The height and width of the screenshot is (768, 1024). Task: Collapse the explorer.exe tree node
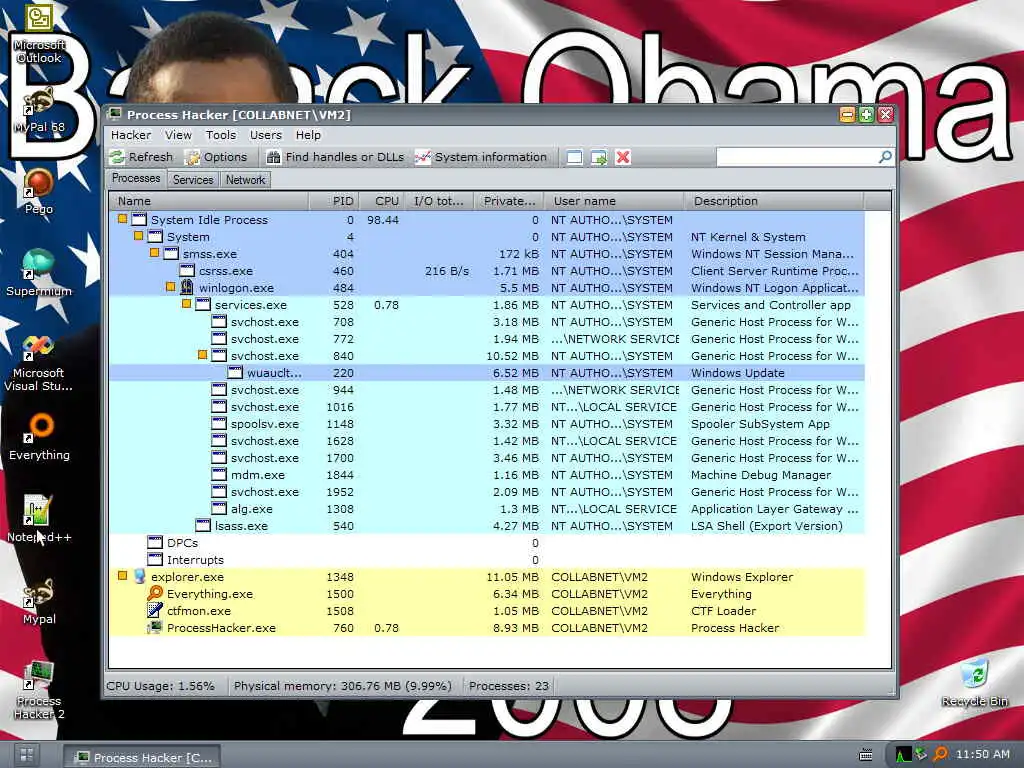click(x=122, y=576)
